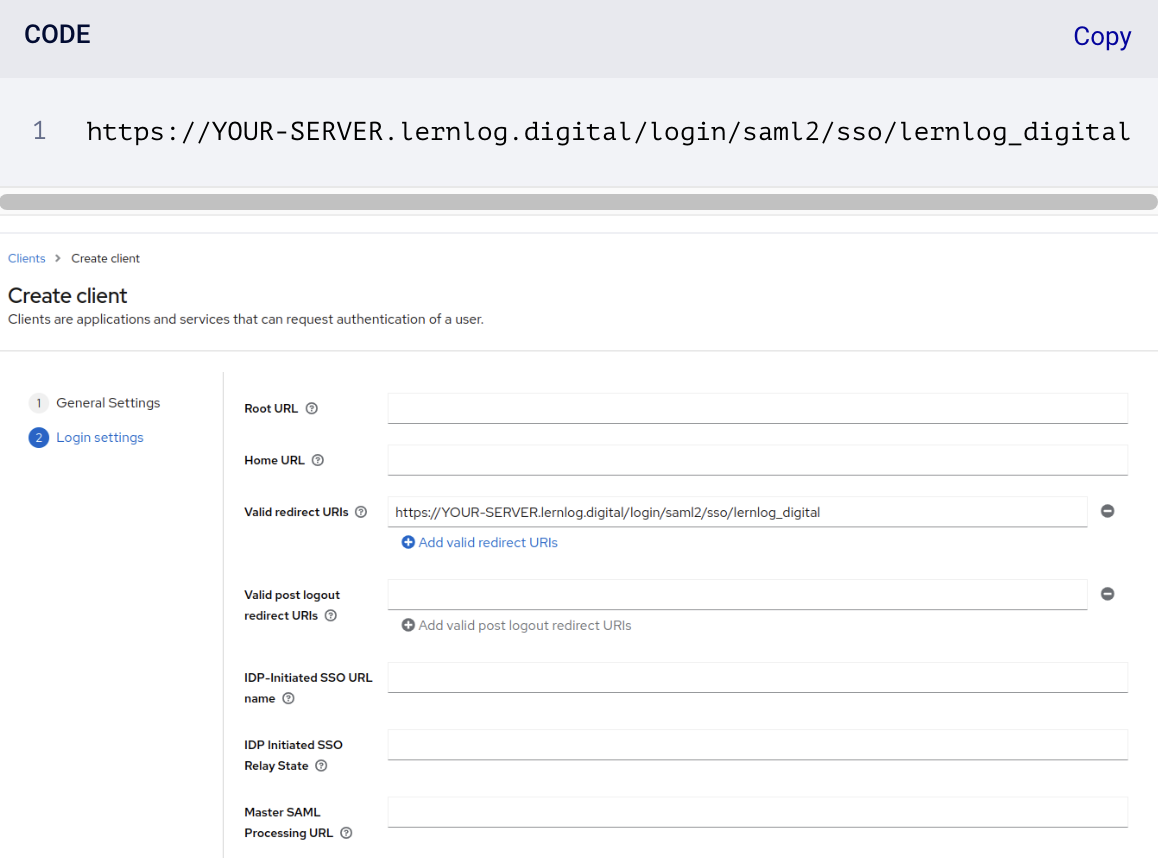The height and width of the screenshot is (858, 1158).
Task: Click Add valid post logout redirect URIs
Action: click(x=516, y=626)
